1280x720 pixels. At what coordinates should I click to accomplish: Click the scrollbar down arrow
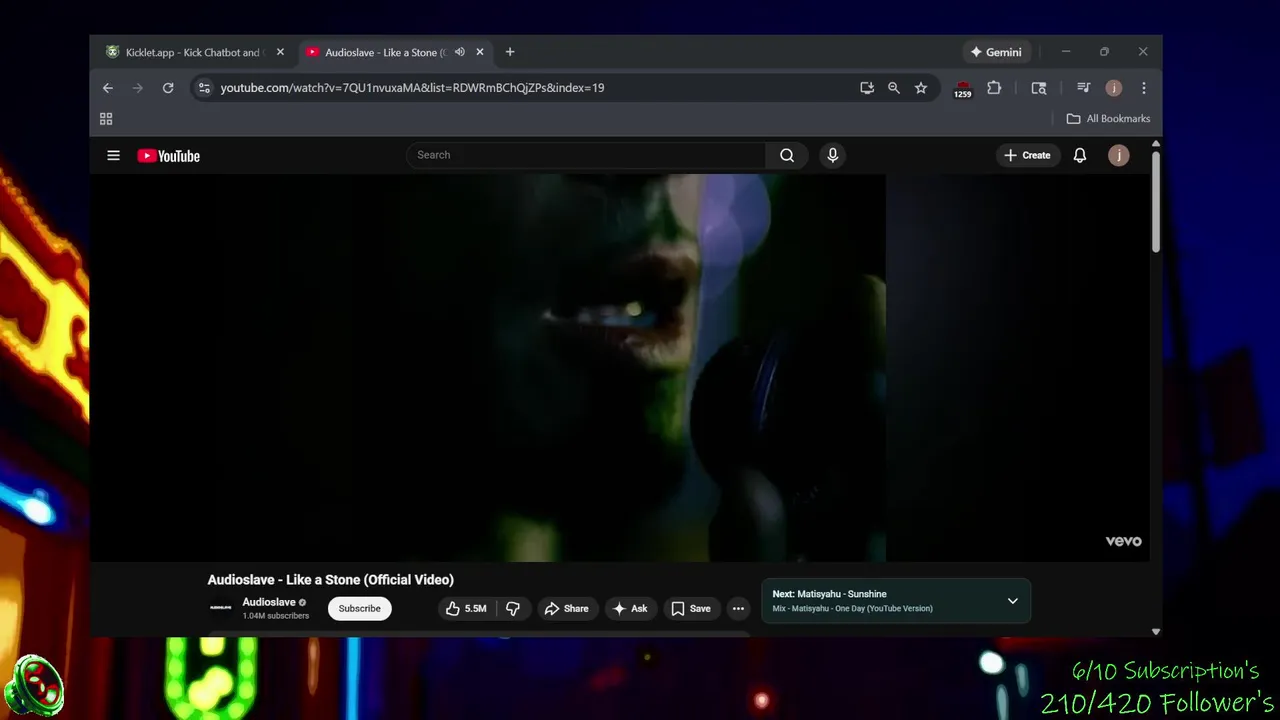(x=1156, y=632)
